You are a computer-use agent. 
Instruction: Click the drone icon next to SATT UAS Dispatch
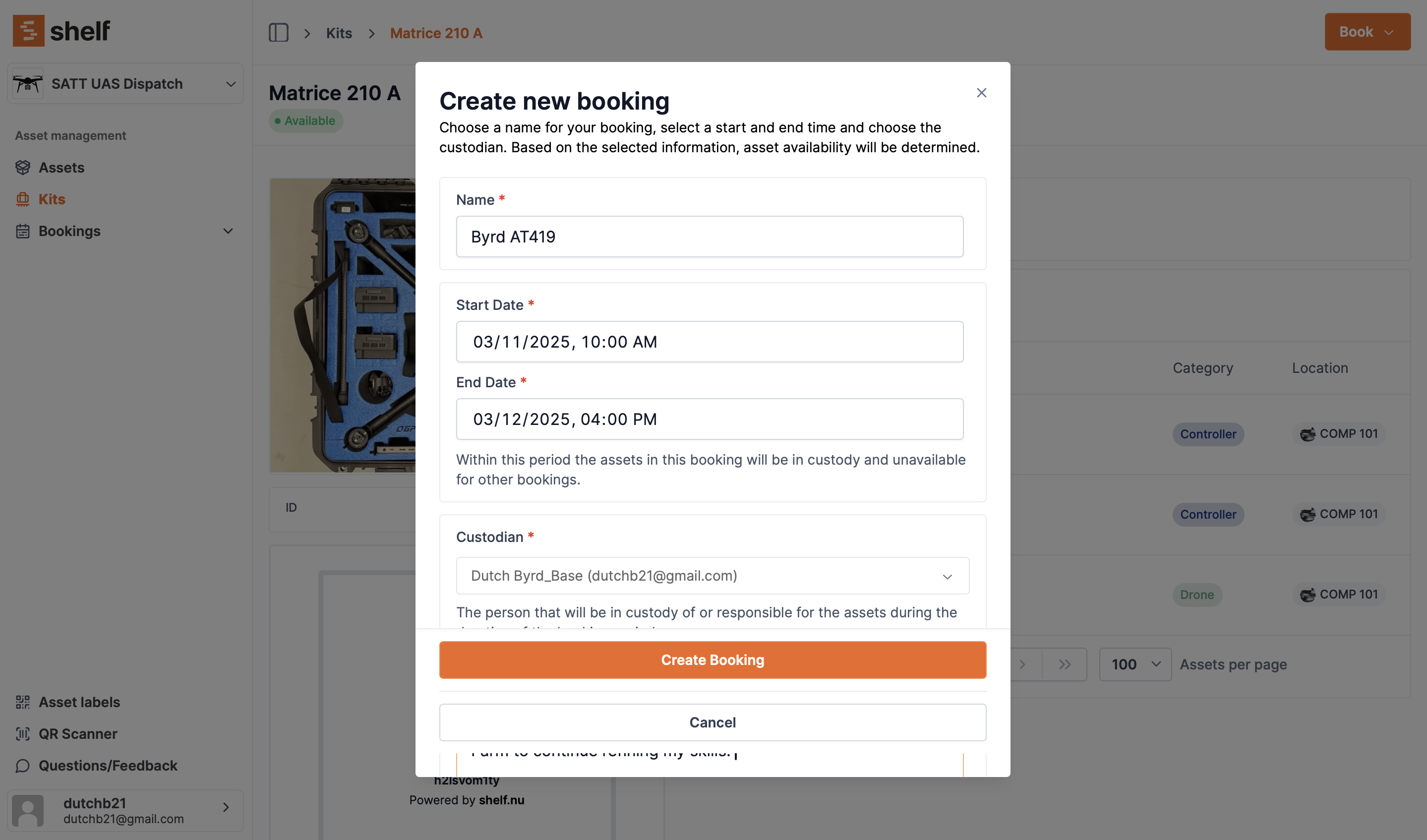click(x=27, y=83)
